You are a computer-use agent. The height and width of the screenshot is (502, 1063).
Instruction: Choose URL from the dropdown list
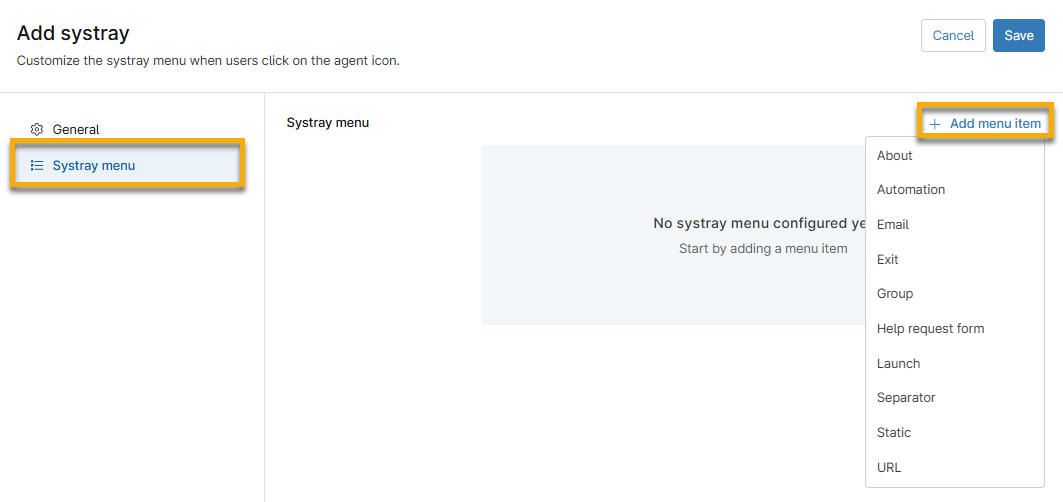pyautogui.click(x=888, y=467)
